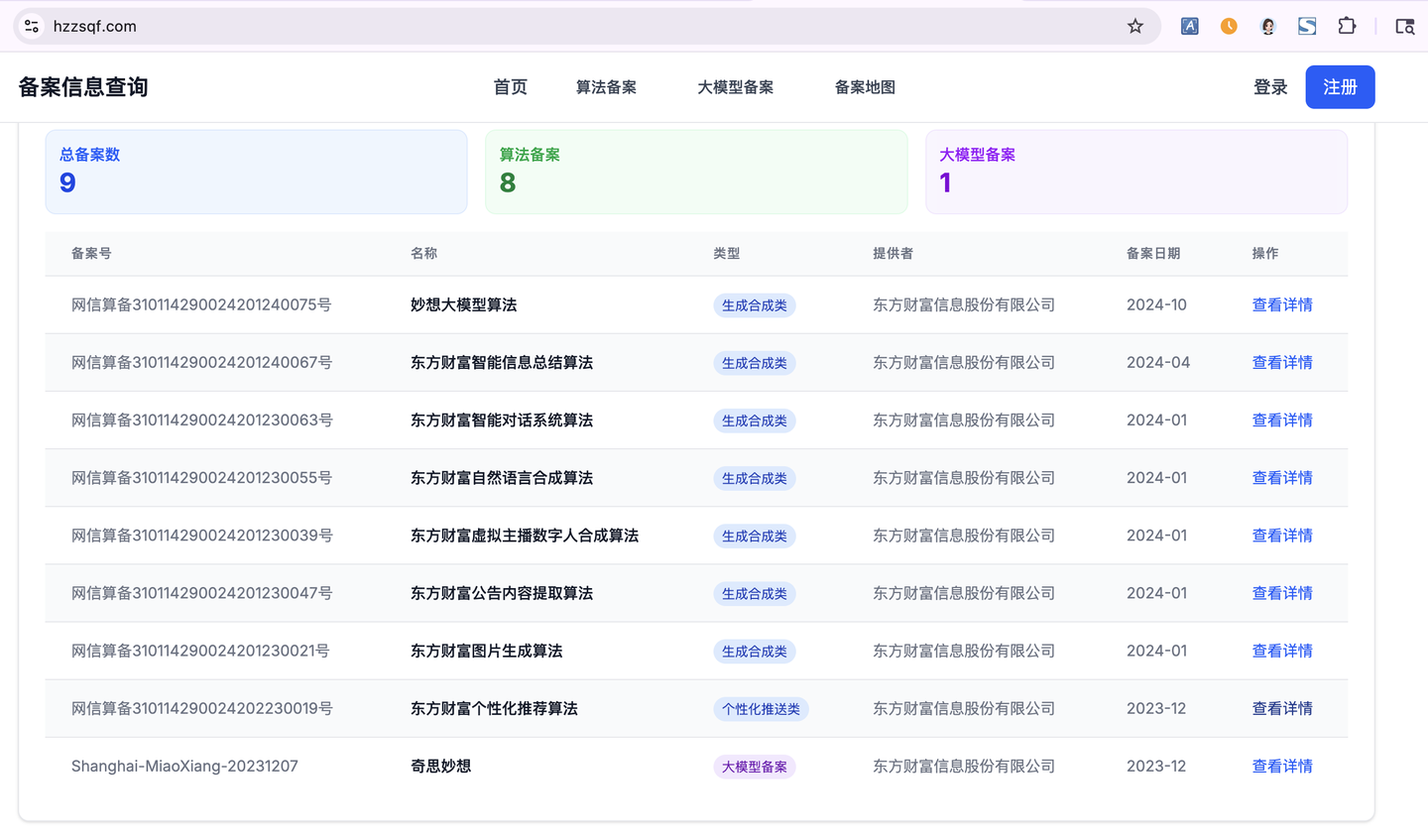View details for 妙想大模型算法
The width and height of the screenshot is (1428, 840).
tap(1281, 304)
